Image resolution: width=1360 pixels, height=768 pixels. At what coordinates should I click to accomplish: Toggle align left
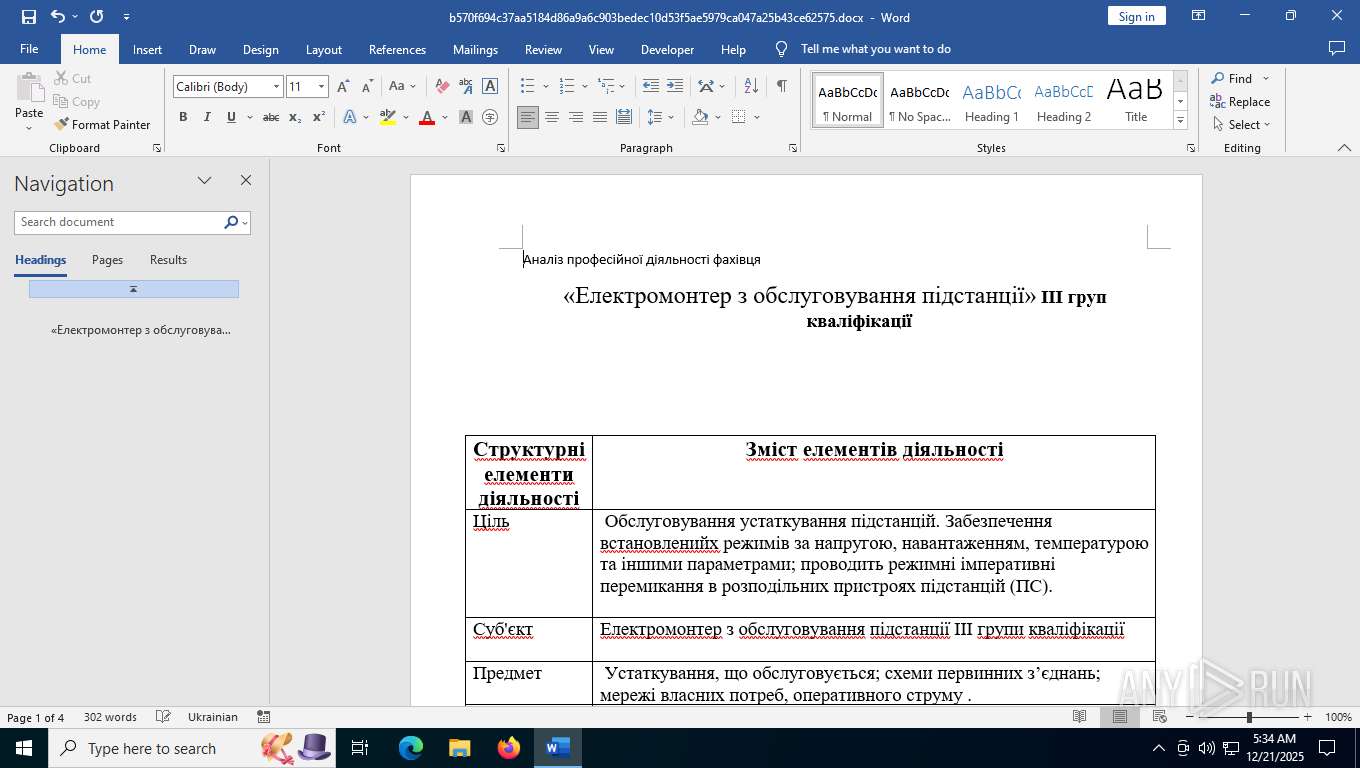click(x=528, y=118)
